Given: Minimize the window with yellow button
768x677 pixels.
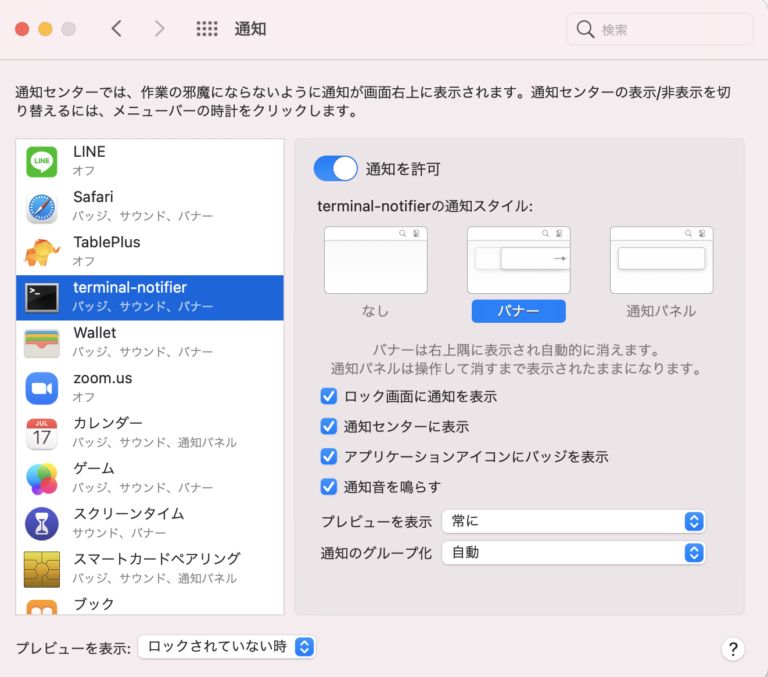Looking at the screenshot, I should 45,29.
